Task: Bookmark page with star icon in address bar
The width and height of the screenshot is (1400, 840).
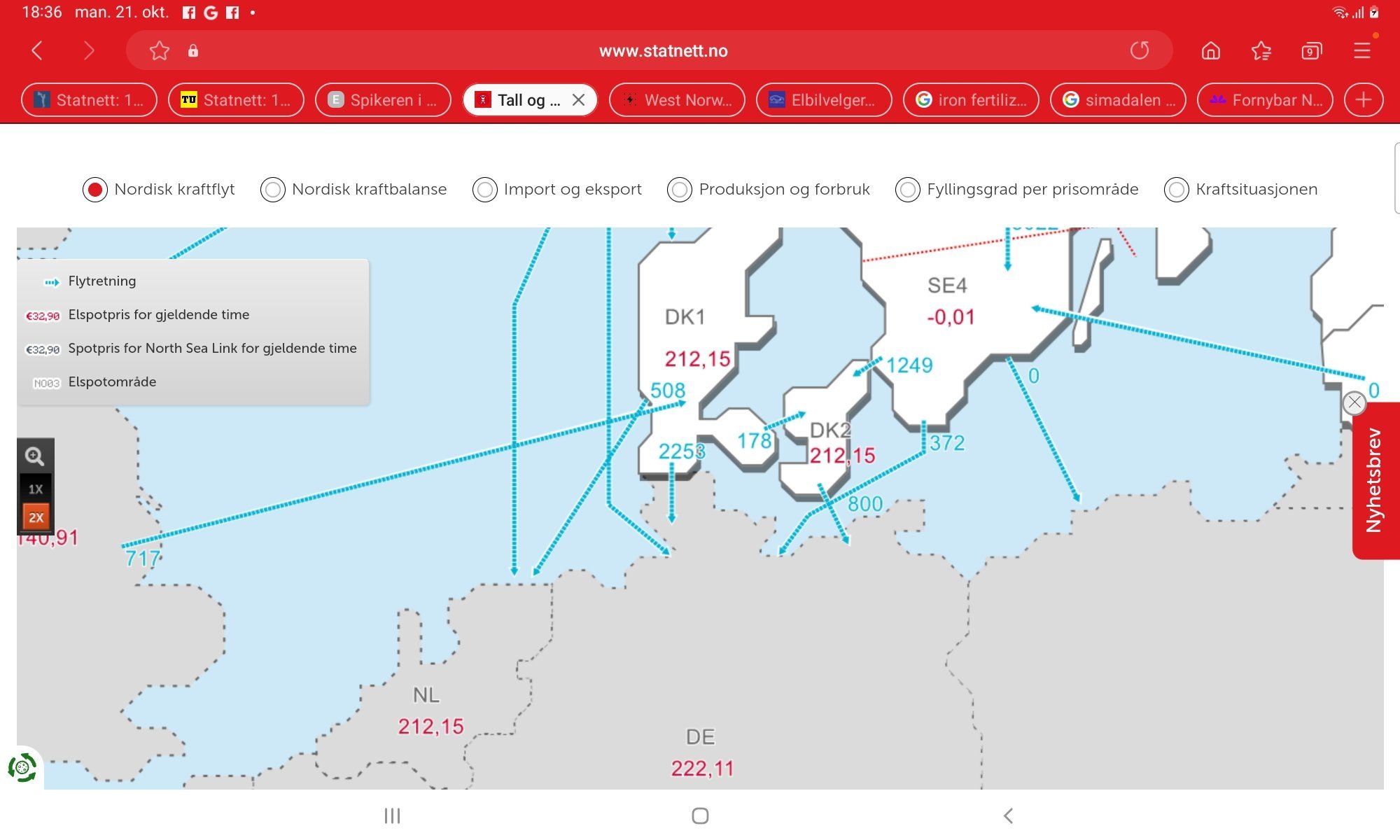Action: click(160, 50)
